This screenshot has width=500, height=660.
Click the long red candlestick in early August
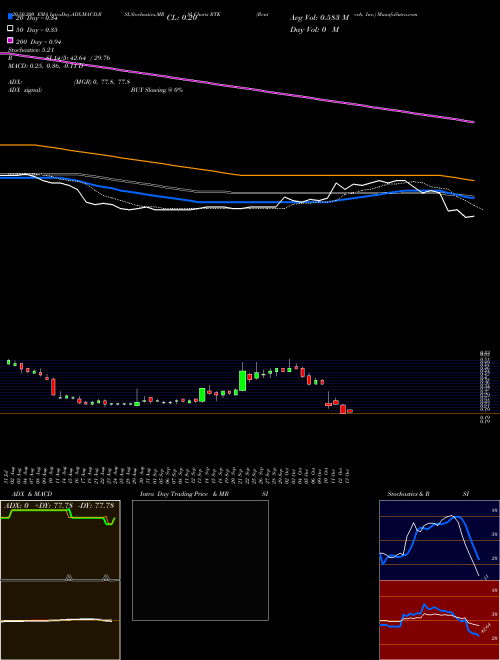(x=53, y=387)
